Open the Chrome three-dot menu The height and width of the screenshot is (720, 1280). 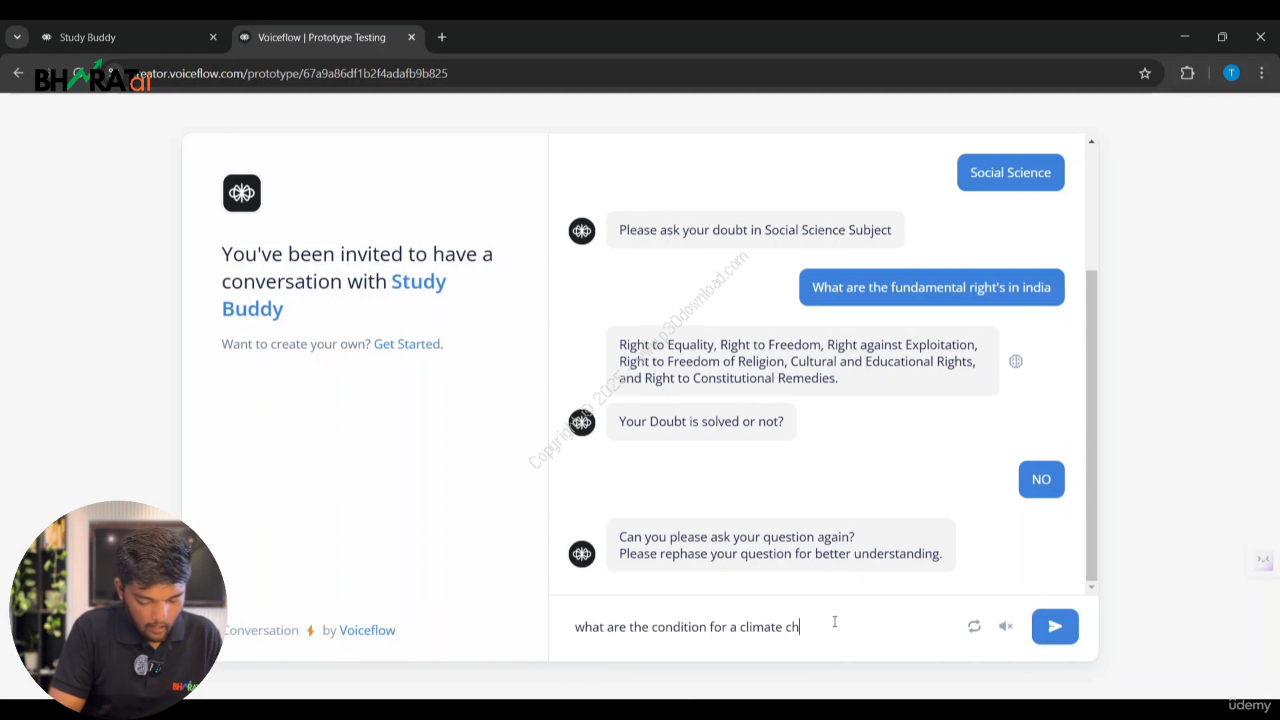(x=1262, y=73)
